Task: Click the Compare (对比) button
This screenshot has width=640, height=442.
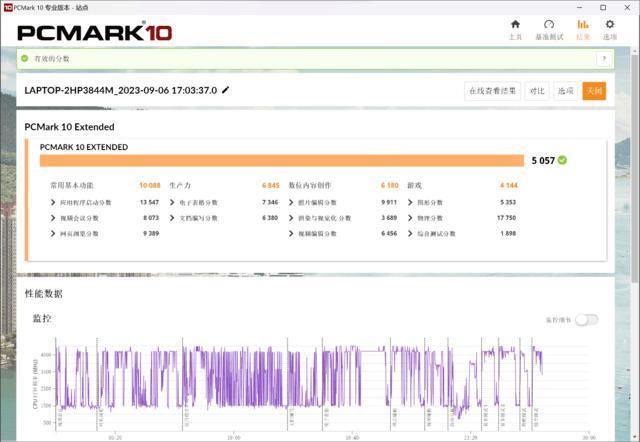Action: pyautogui.click(x=537, y=91)
